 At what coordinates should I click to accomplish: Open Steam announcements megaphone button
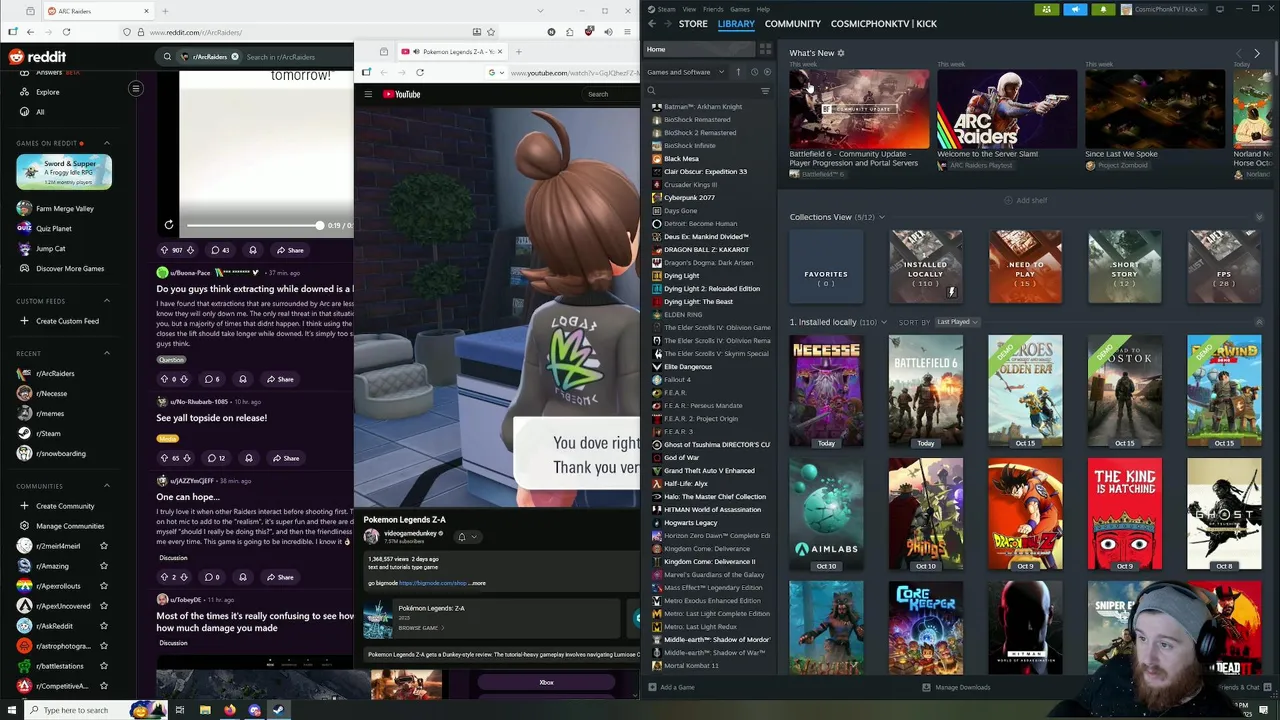(1075, 9)
